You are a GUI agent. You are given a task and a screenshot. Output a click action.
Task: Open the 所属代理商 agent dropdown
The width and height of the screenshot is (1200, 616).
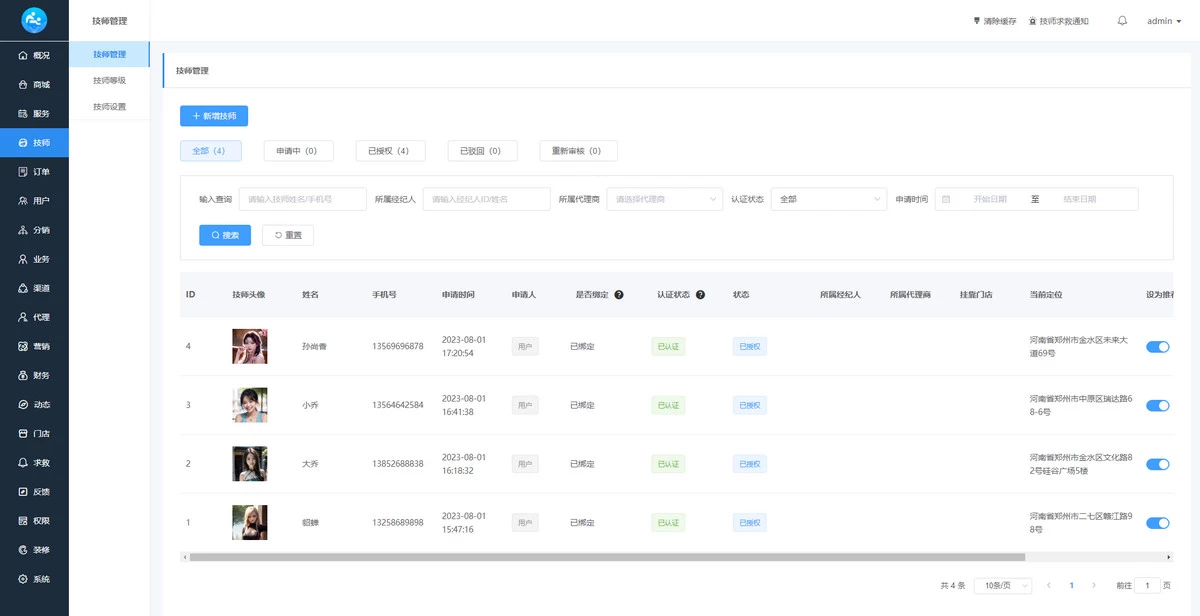tap(664, 199)
